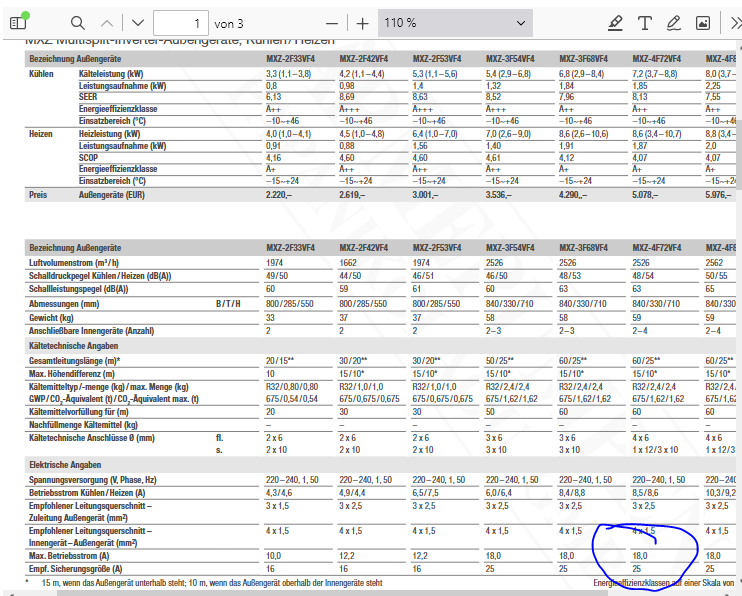Click the 'von 3' page count label
The height and width of the screenshot is (596, 742).
[x=229, y=23]
